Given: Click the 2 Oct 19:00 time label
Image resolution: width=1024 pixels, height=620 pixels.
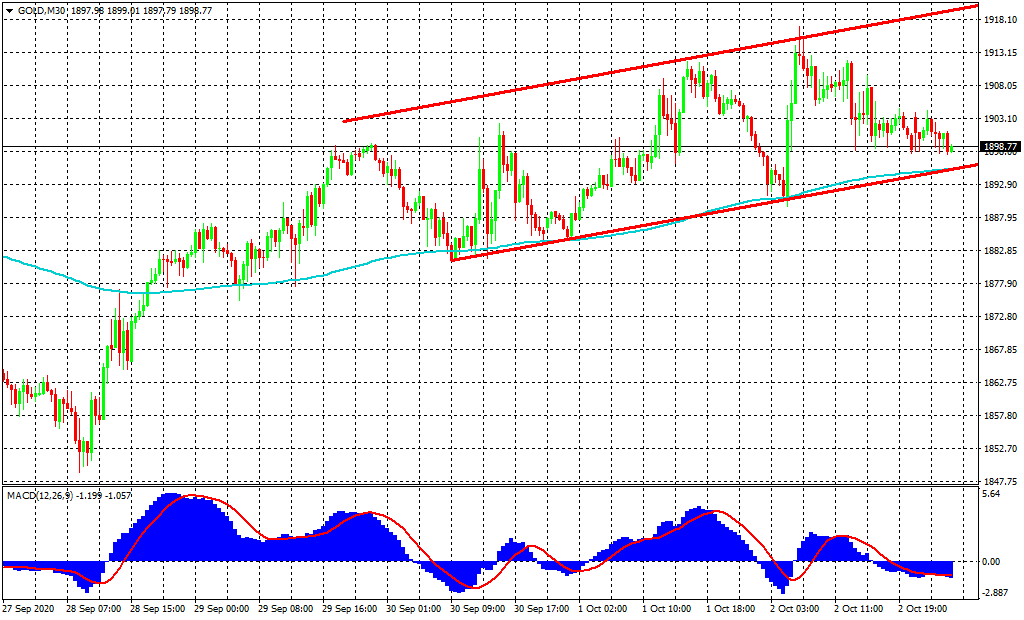Looking at the screenshot, I should click(925, 608).
